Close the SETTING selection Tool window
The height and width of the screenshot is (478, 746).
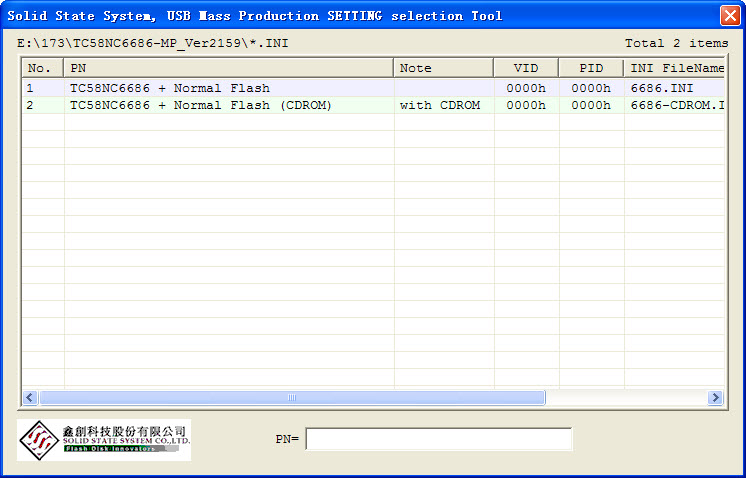(730, 15)
